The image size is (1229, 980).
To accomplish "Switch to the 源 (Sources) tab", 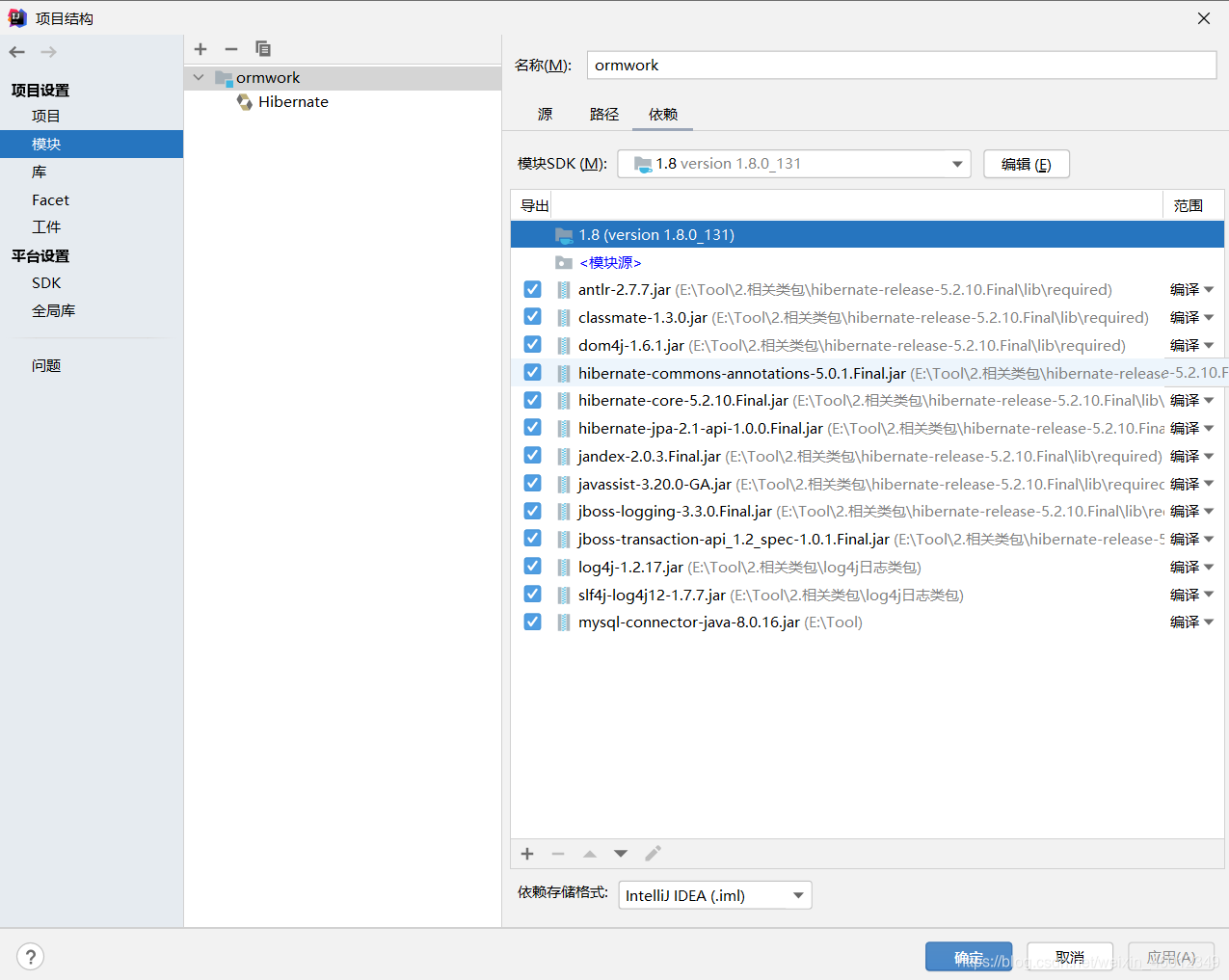I will tap(545, 114).
